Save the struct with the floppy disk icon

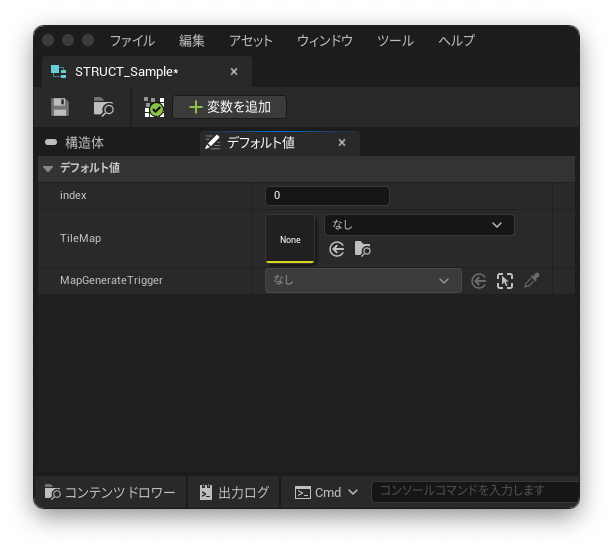tap(60, 107)
